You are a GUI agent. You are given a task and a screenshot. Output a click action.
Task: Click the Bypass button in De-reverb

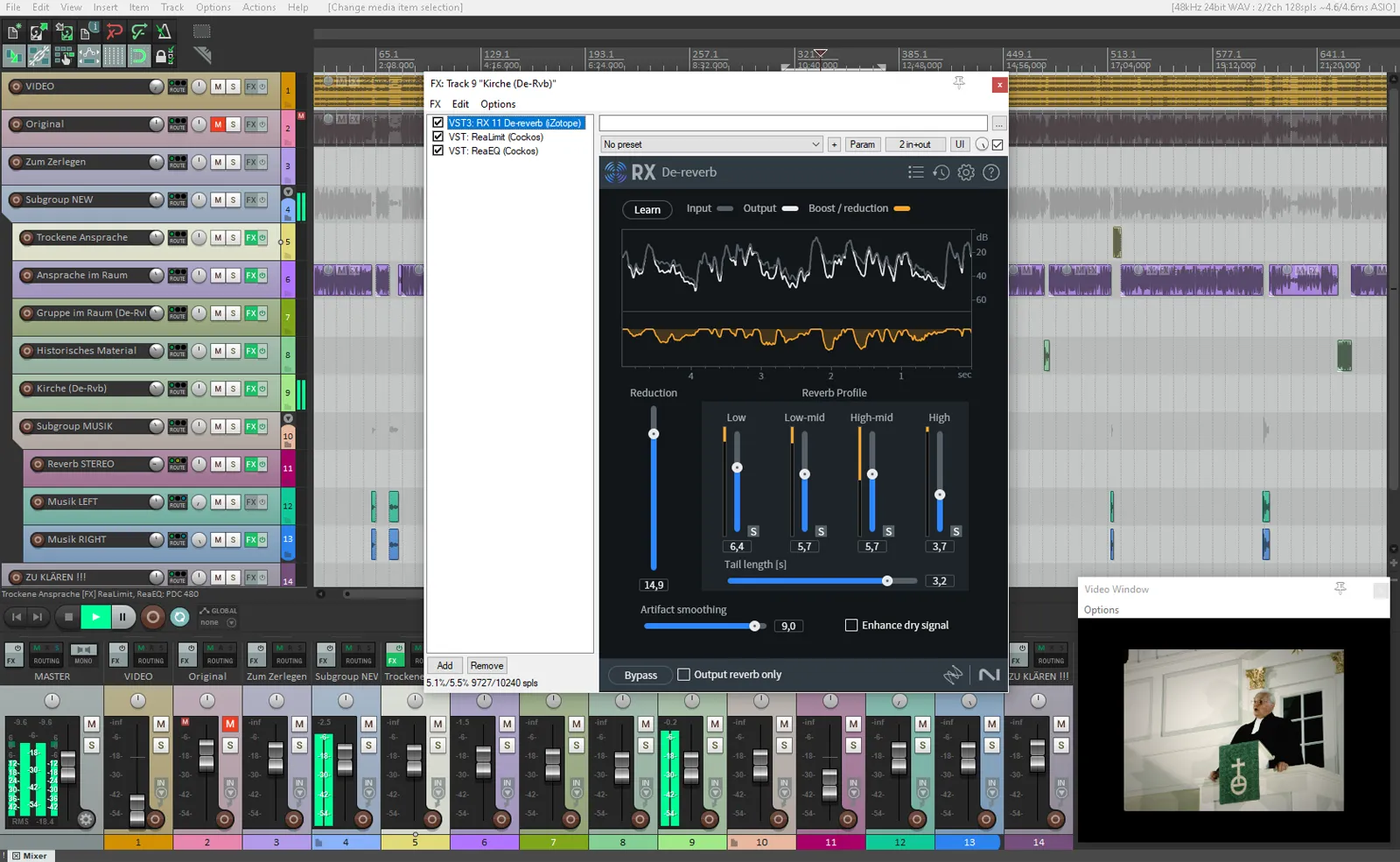pyautogui.click(x=640, y=675)
